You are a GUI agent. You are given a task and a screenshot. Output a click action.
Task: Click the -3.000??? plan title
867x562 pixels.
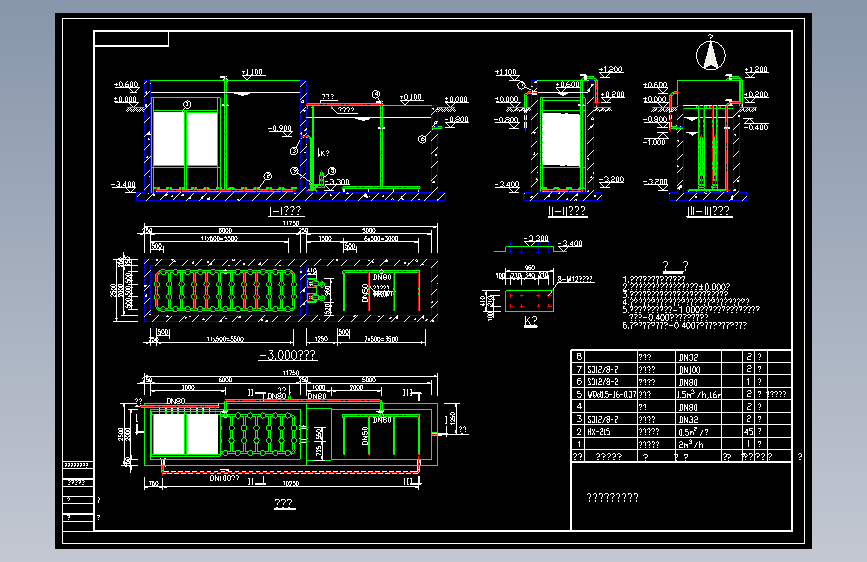288,355
